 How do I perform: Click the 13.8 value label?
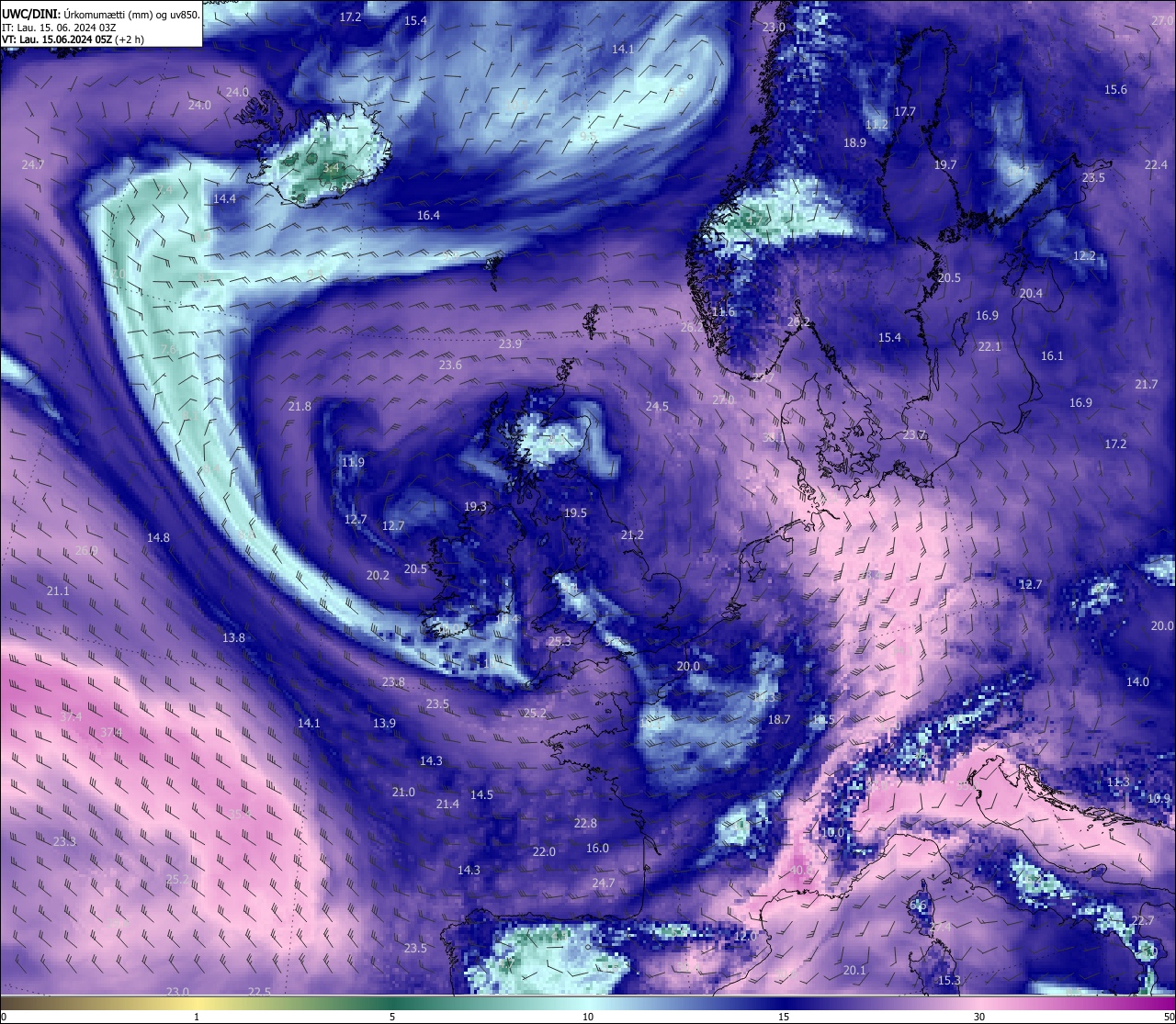[x=233, y=638]
